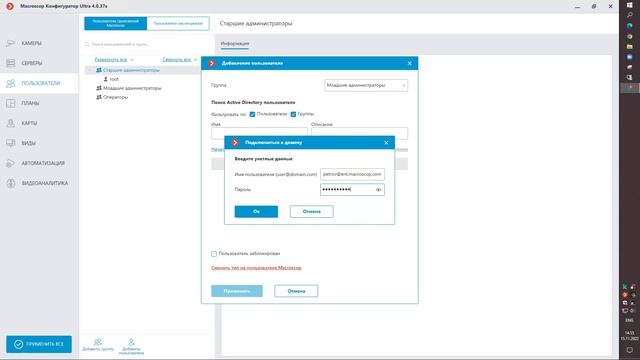Click the Add user icon
The height and width of the screenshot is (360, 640).
click(131, 342)
